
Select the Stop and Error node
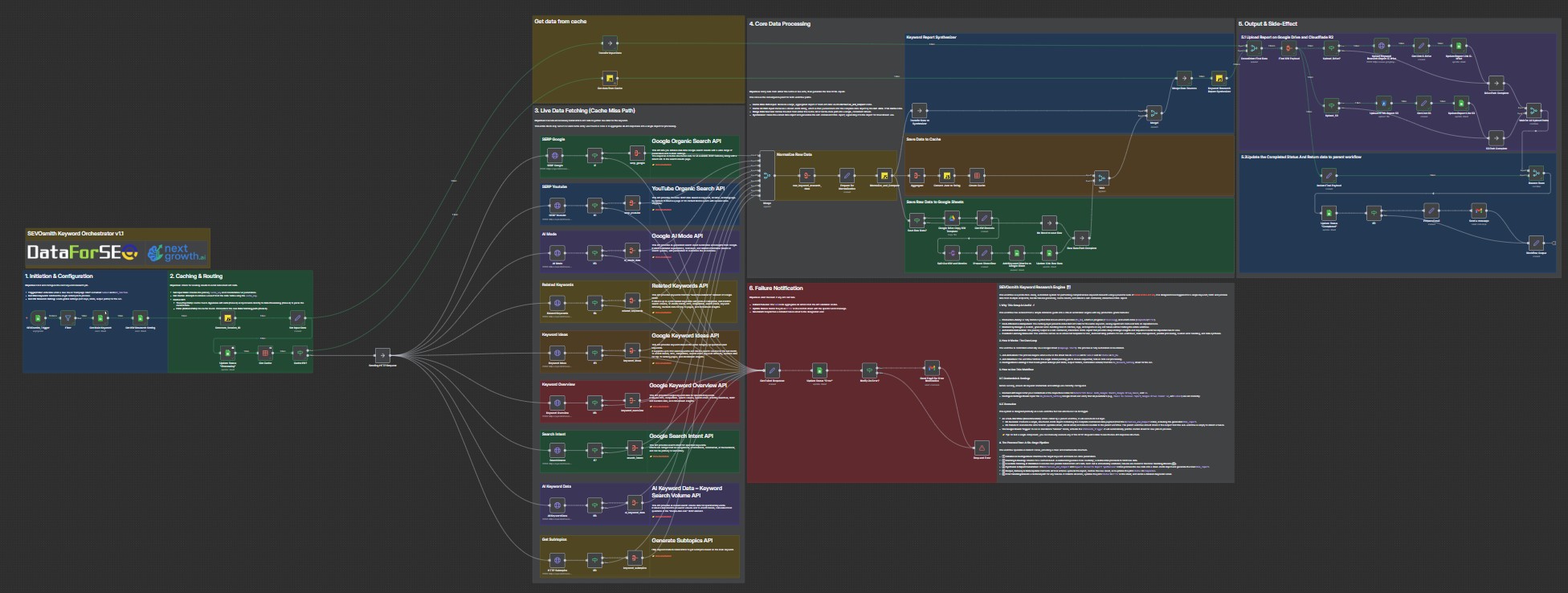click(x=981, y=447)
